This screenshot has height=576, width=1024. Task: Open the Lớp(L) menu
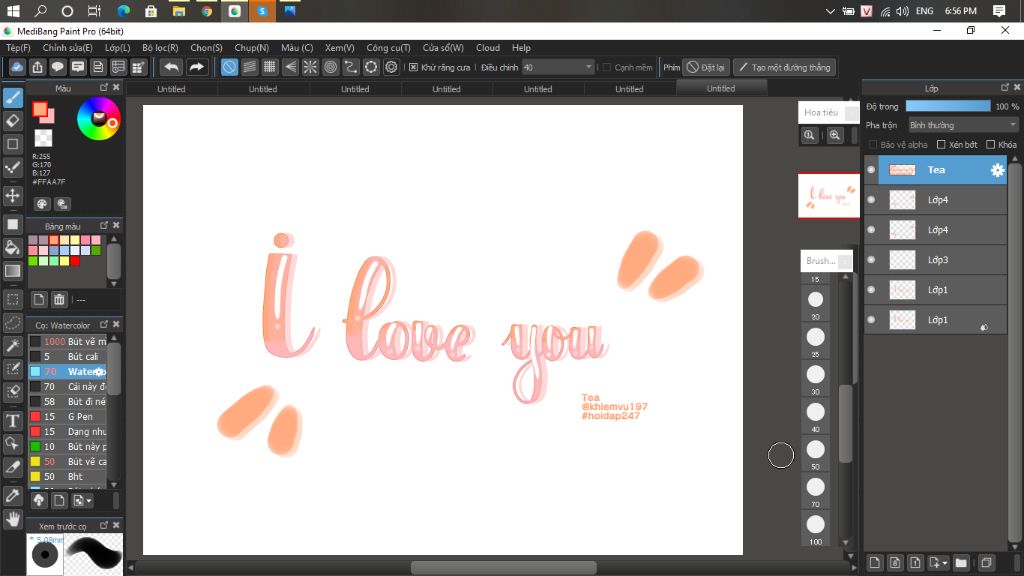[118, 48]
